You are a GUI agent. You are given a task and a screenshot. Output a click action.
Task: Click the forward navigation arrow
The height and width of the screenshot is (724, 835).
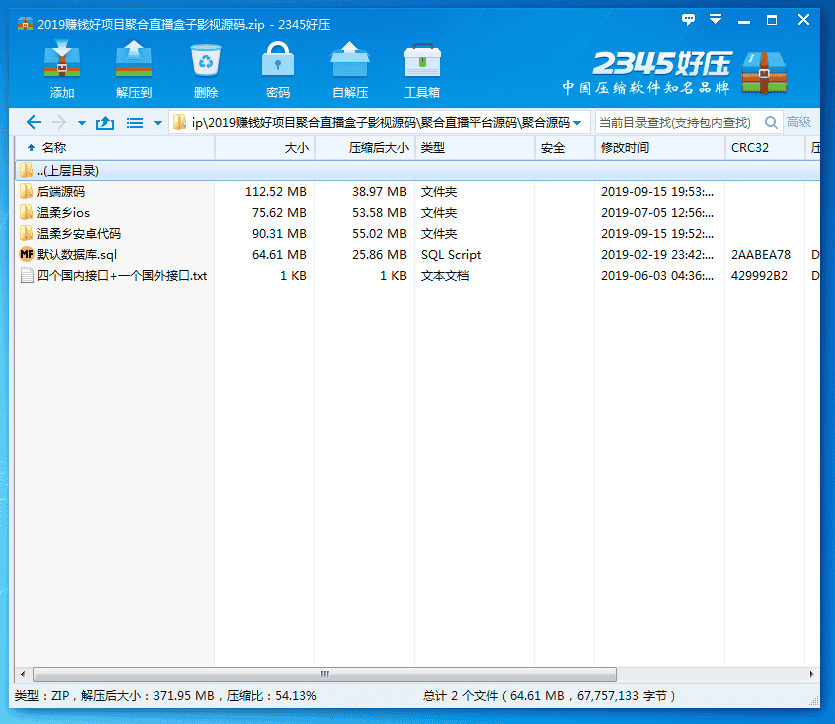[x=59, y=123]
